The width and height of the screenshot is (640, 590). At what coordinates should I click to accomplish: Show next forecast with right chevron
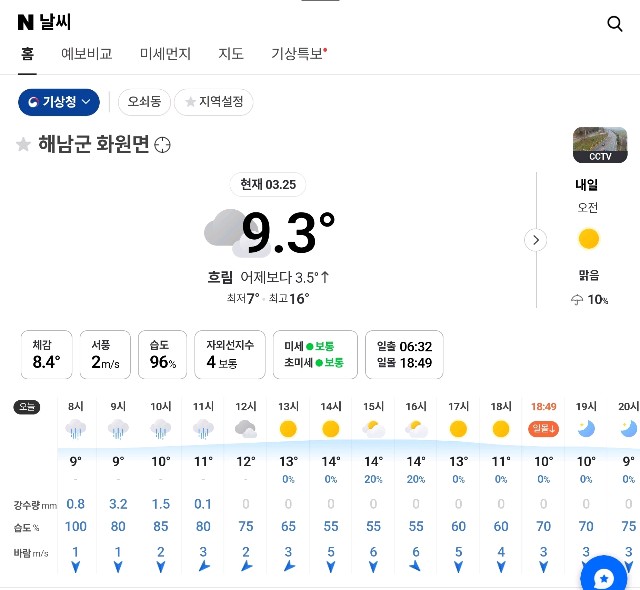point(537,240)
